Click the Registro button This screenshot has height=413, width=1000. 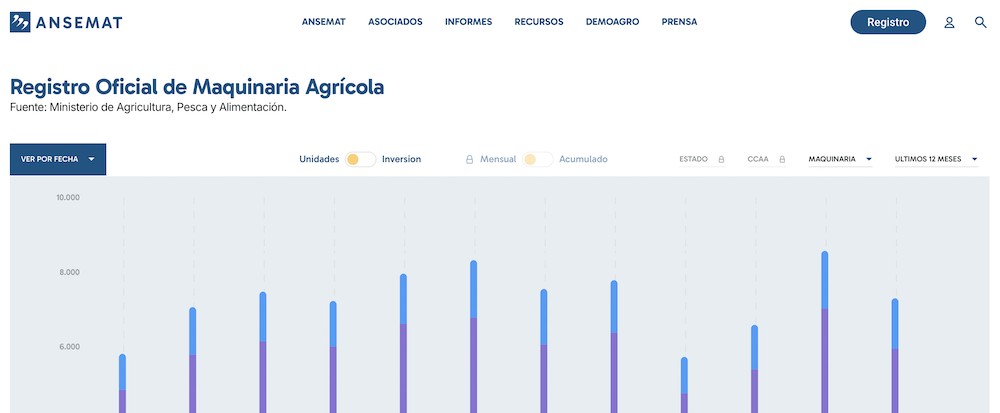pyautogui.click(x=888, y=22)
